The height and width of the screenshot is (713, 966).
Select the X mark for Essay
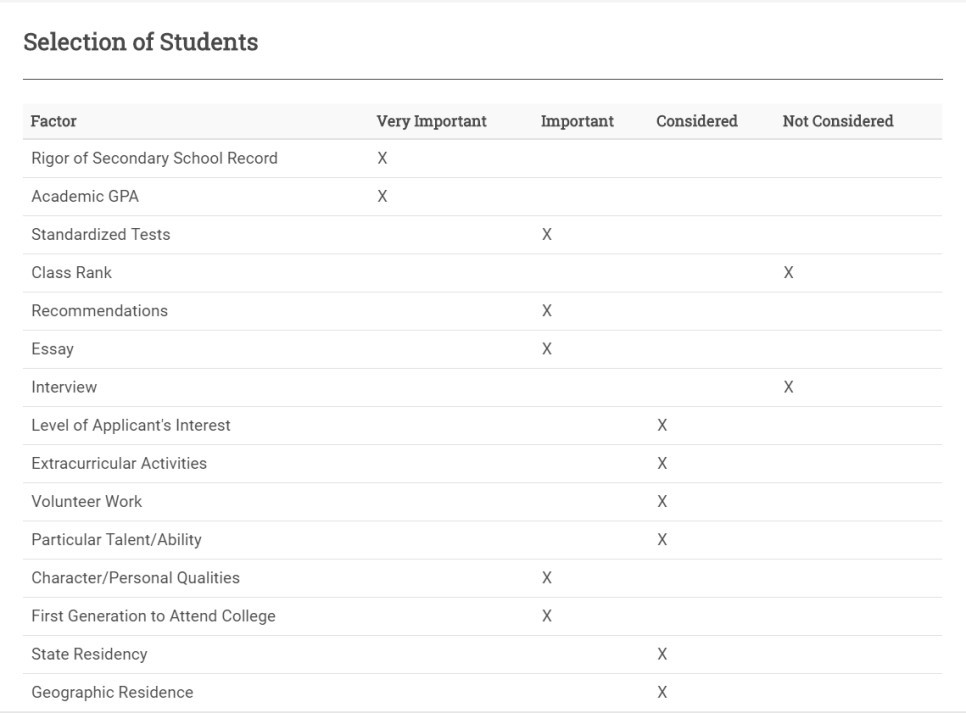click(547, 349)
